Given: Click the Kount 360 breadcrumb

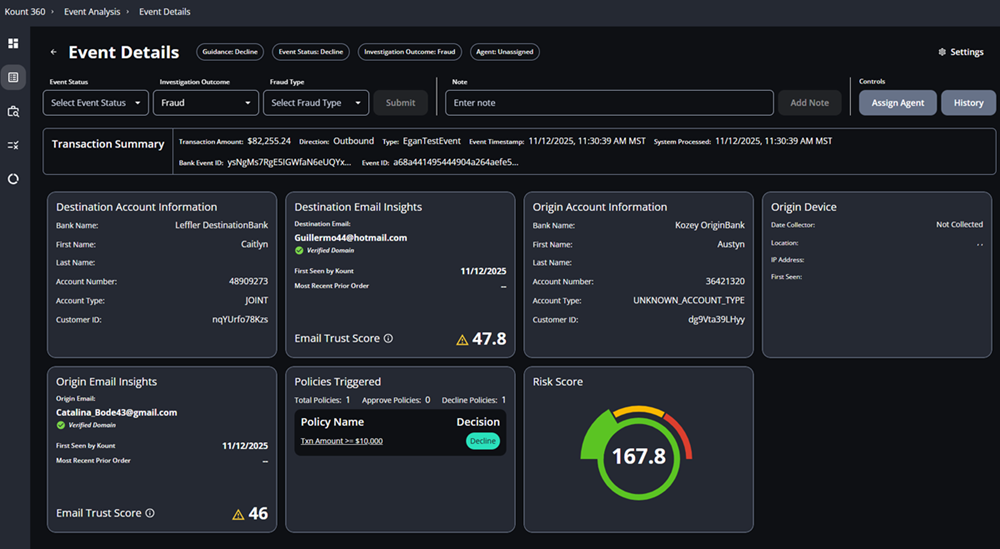Looking at the screenshot, I should coord(25,11).
